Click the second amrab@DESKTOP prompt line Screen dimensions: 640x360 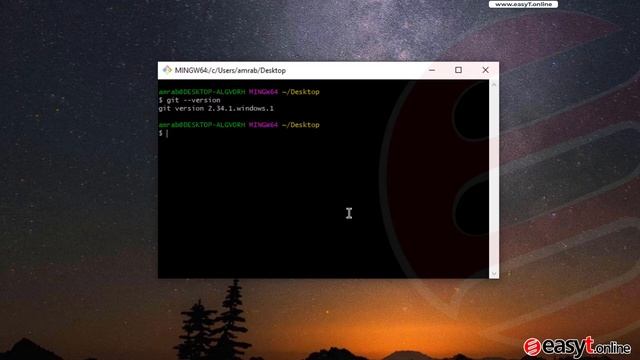pos(239,125)
